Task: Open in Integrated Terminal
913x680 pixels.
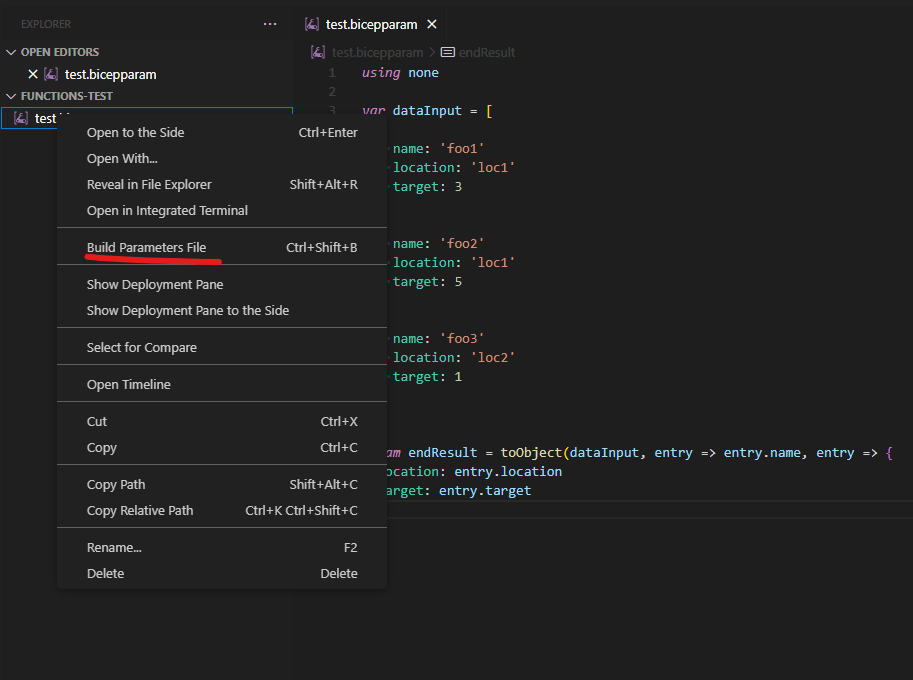Action: 167,210
